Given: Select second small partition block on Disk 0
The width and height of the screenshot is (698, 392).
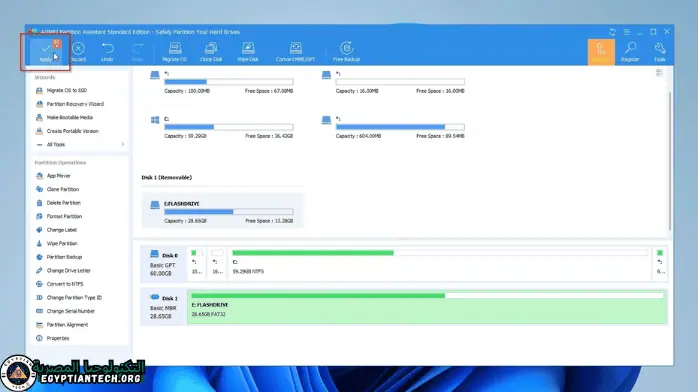Looking at the screenshot, I should [x=217, y=263].
